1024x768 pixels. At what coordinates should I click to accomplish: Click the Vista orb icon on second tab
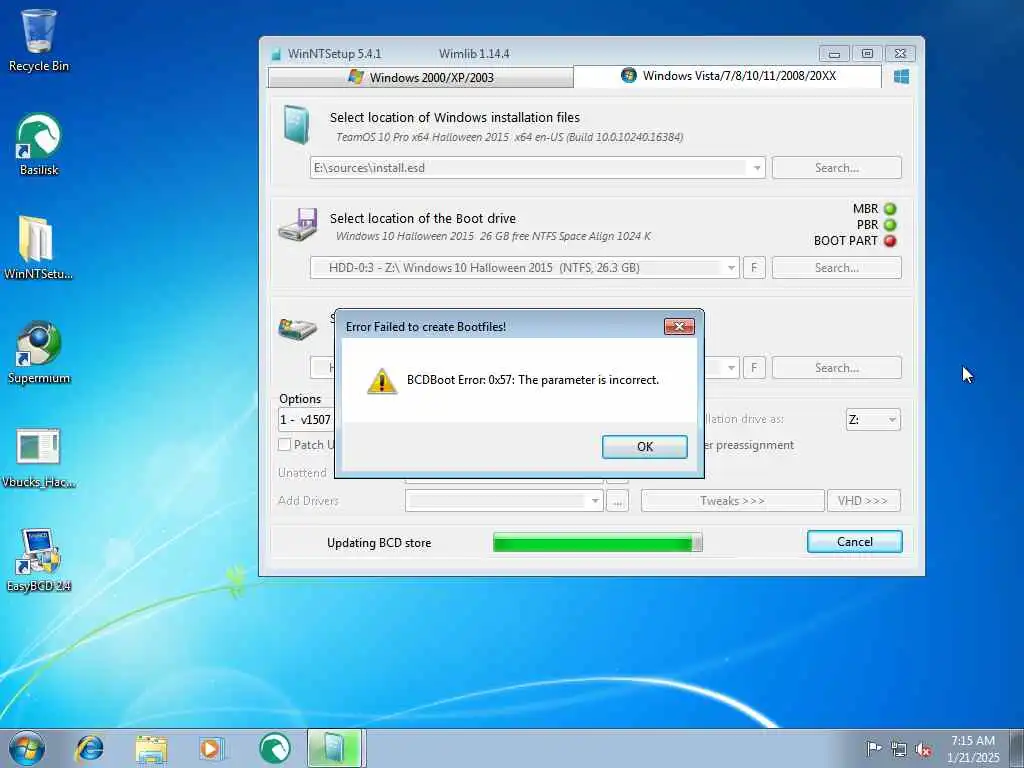pyautogui.click(x=629, y=75)
